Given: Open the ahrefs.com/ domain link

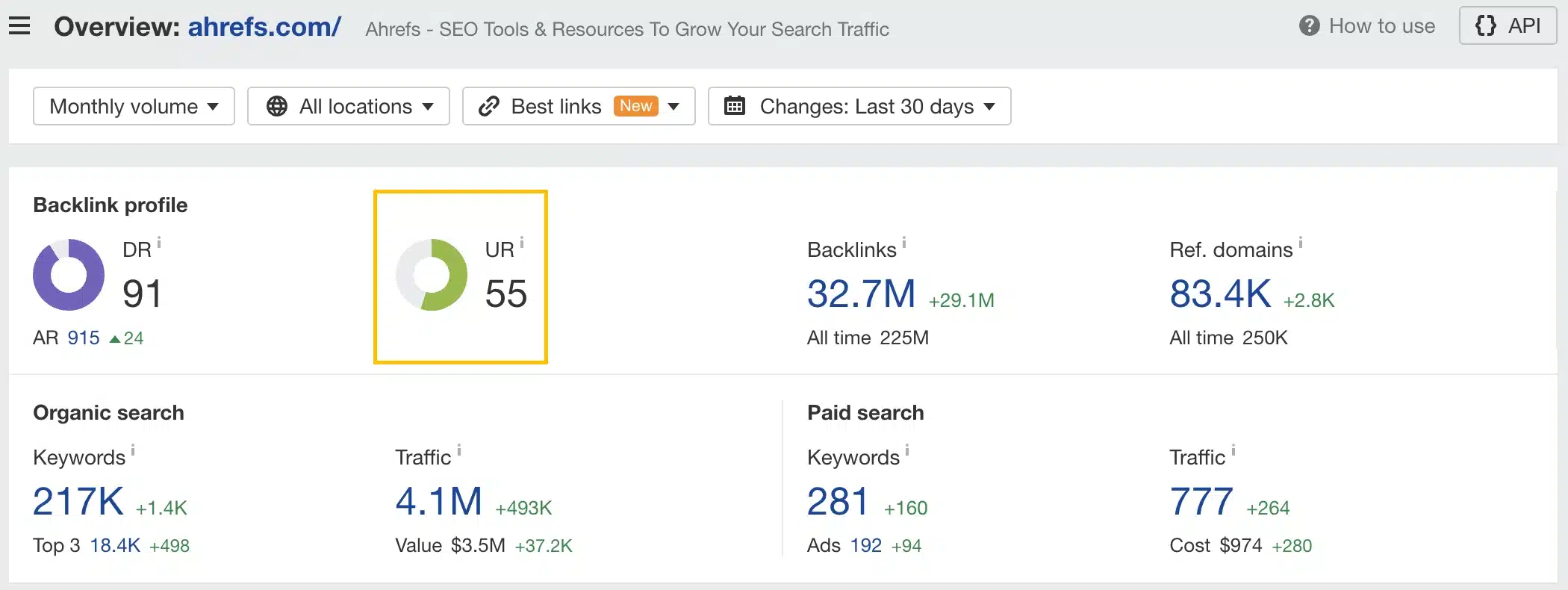Looking at the screenshot, I should tap(264, 27).
